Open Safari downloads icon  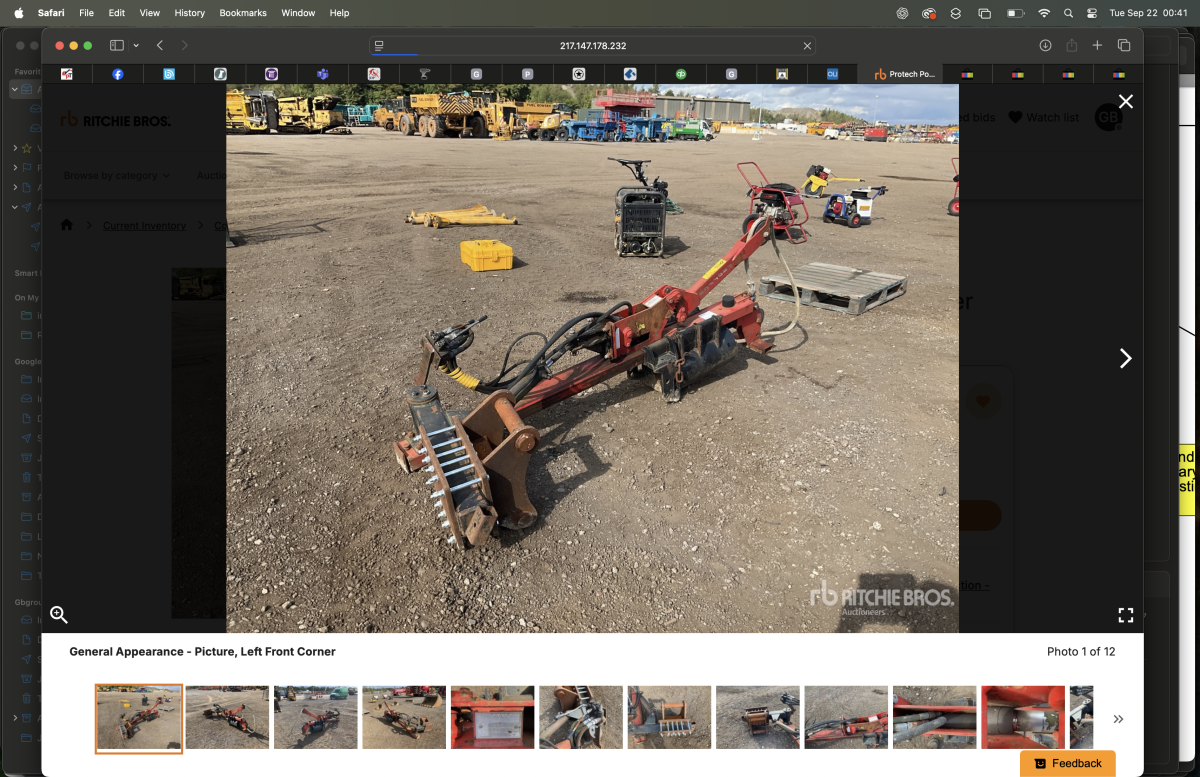coord(1045,45)
